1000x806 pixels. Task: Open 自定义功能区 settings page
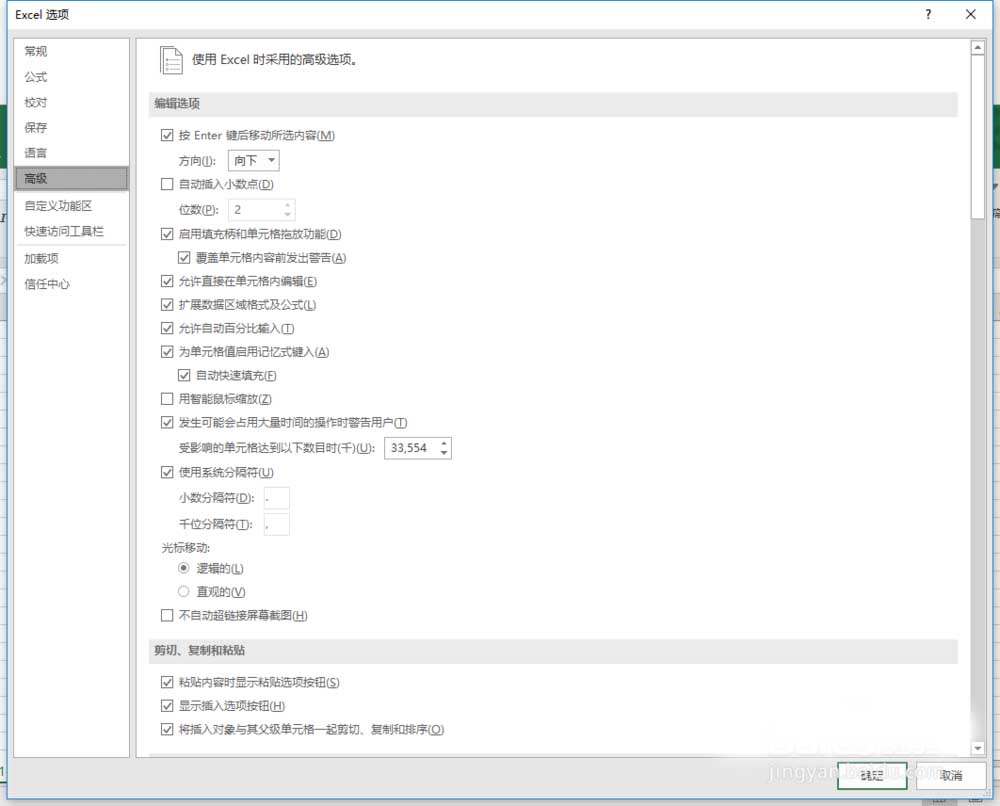[x=58, y=206]
